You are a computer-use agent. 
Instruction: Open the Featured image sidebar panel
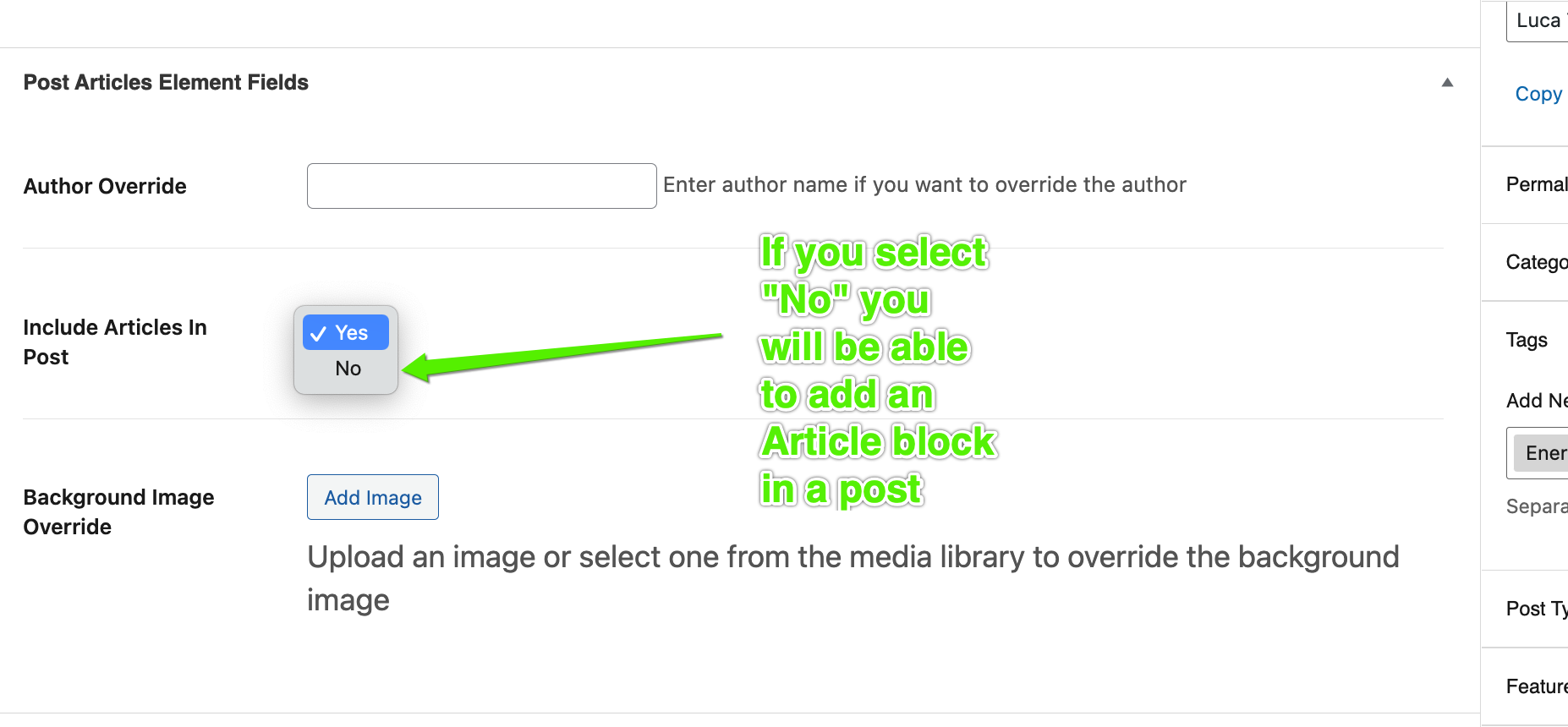coord(1537,686)
